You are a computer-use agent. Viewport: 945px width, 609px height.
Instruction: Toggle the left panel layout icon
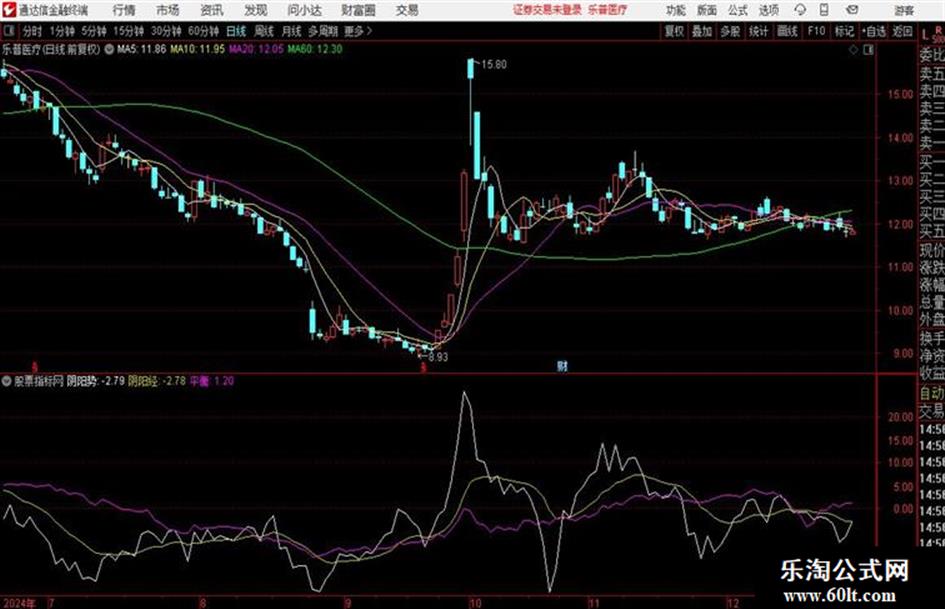[x=8, y=31]
